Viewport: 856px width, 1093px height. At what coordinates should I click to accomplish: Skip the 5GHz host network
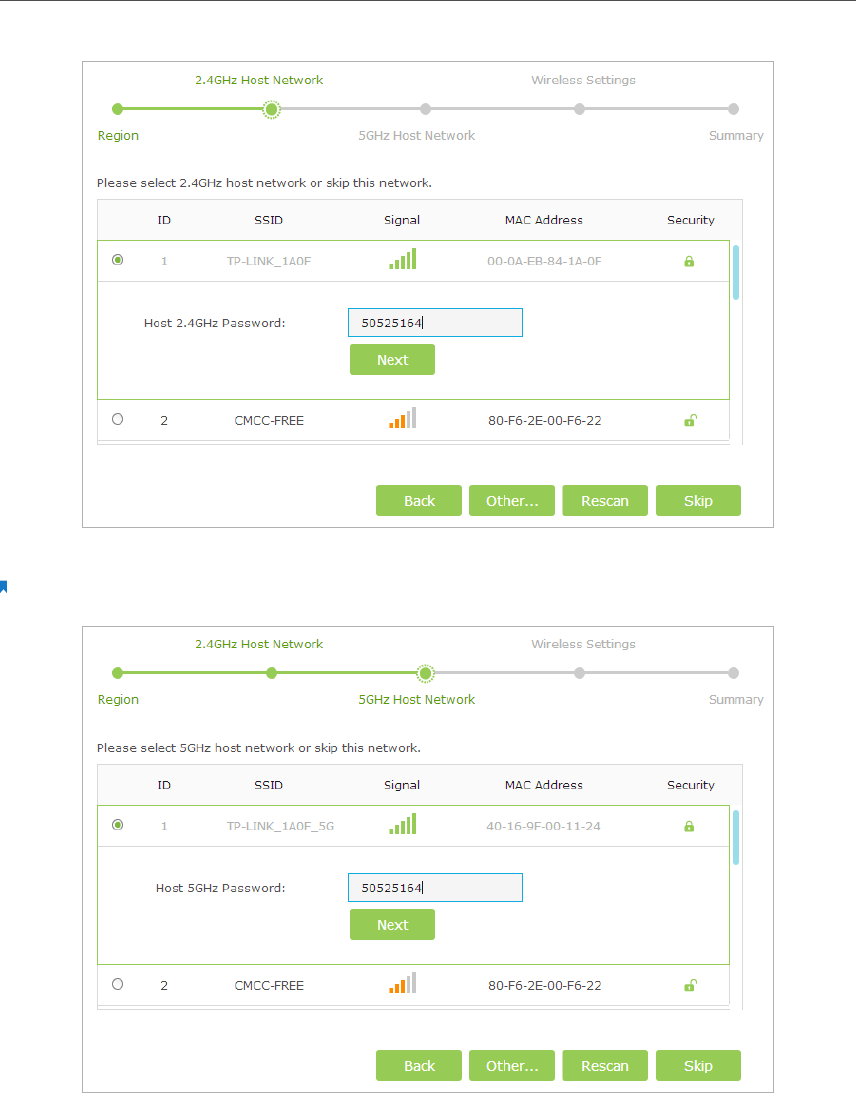pos(698,1065)
